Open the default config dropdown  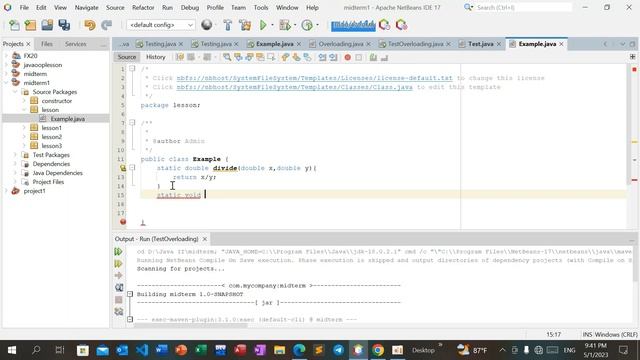160,25
